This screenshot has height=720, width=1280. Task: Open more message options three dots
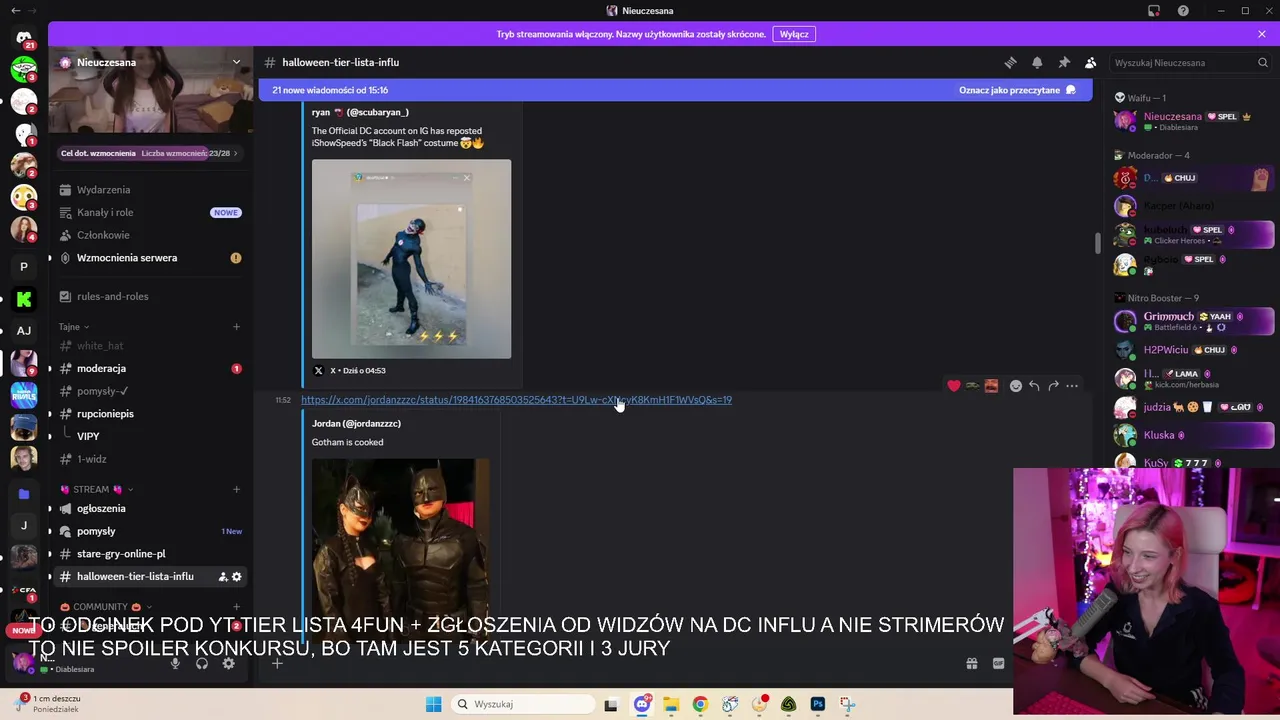[x=1072, y=385]
